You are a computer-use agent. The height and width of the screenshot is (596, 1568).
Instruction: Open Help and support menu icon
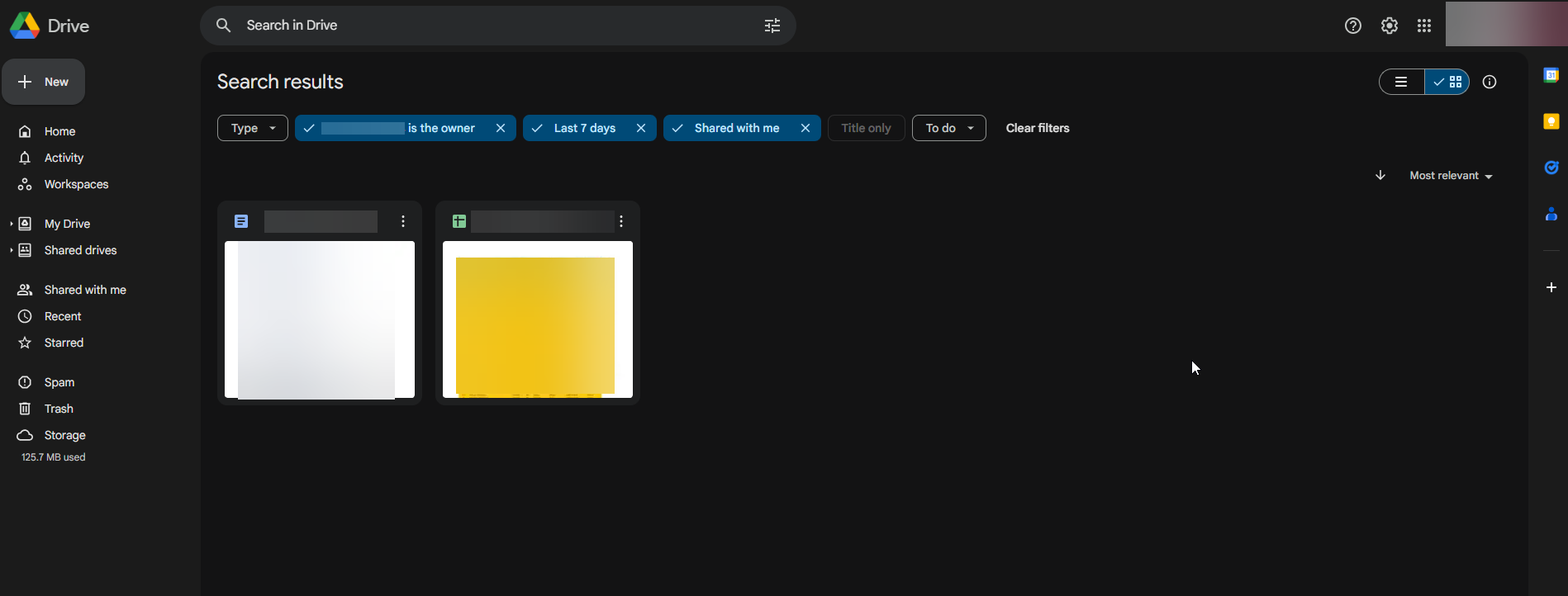click(1352, 26)
